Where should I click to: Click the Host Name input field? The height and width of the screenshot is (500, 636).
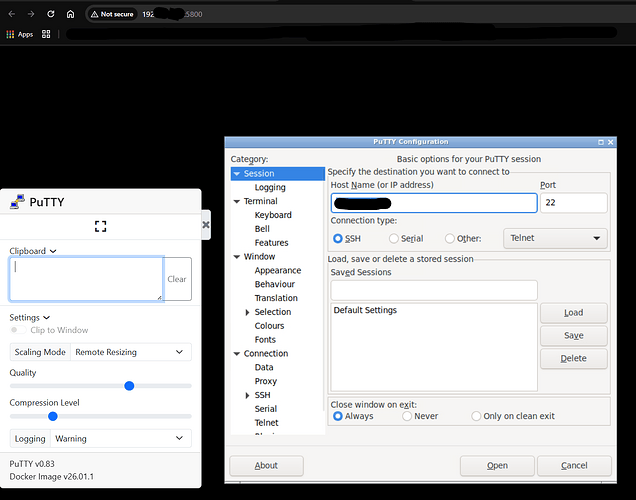(433, 203)
